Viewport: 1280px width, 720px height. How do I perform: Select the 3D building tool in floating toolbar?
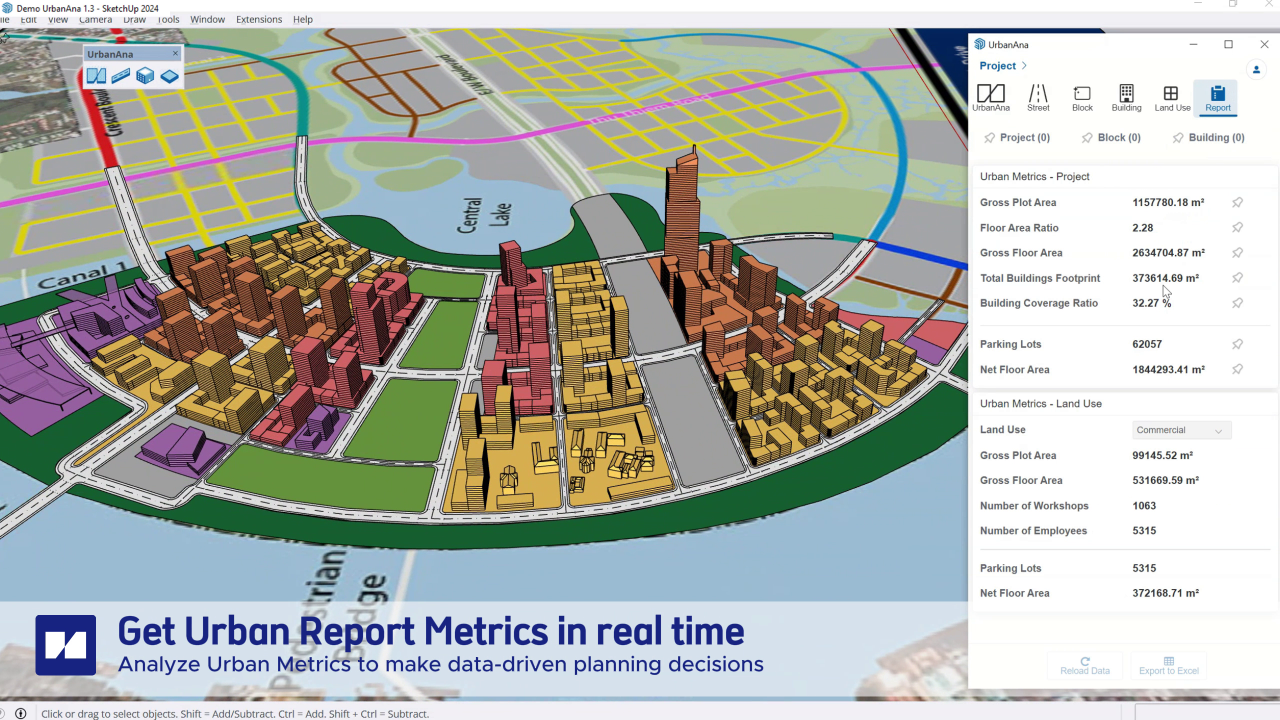[x=145, y=76]
